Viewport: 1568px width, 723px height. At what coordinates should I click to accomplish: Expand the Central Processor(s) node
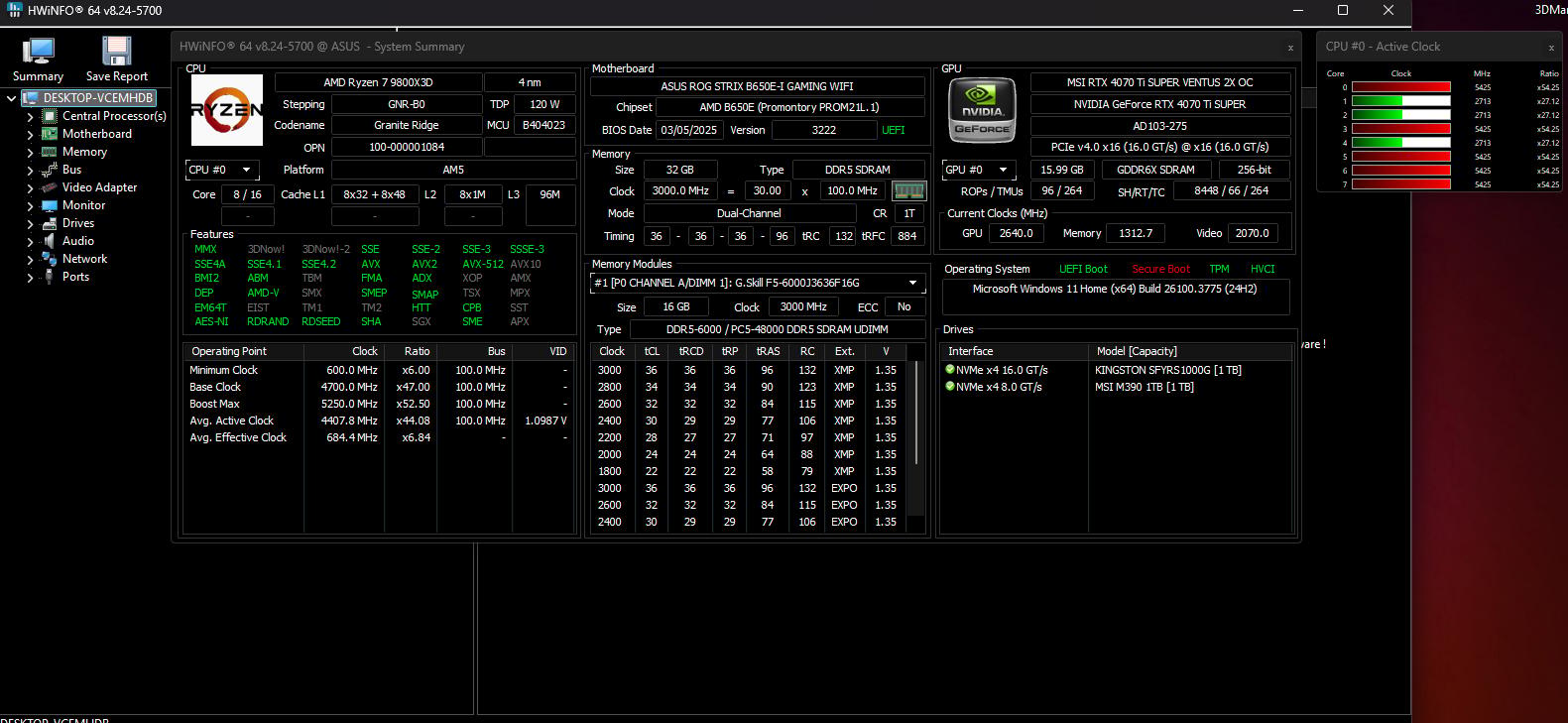pyautogui.click(x=30, y=116)
